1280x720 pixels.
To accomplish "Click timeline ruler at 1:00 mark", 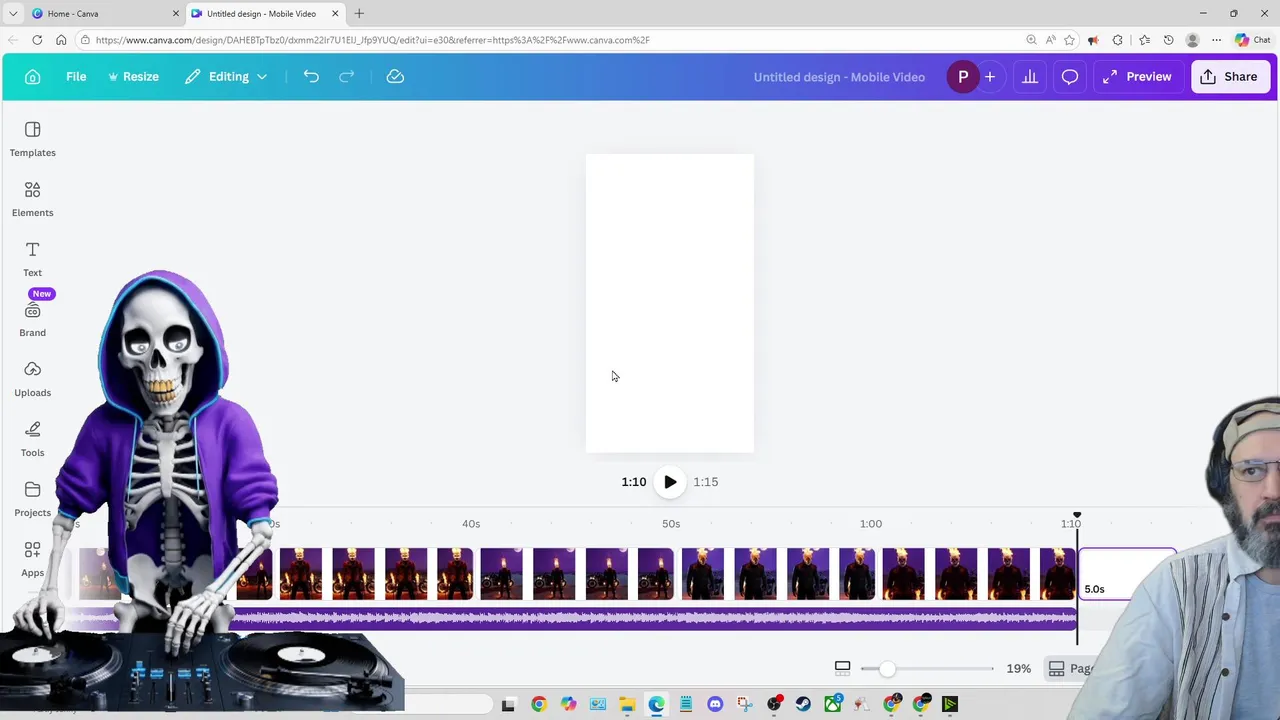I will pos(871,524).
